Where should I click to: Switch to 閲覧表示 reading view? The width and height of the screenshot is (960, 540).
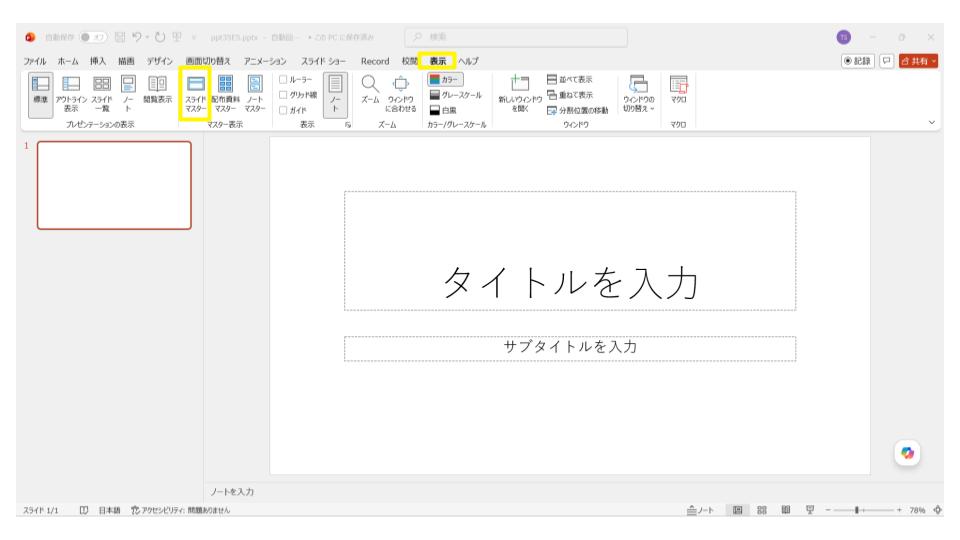pos(157,90)
